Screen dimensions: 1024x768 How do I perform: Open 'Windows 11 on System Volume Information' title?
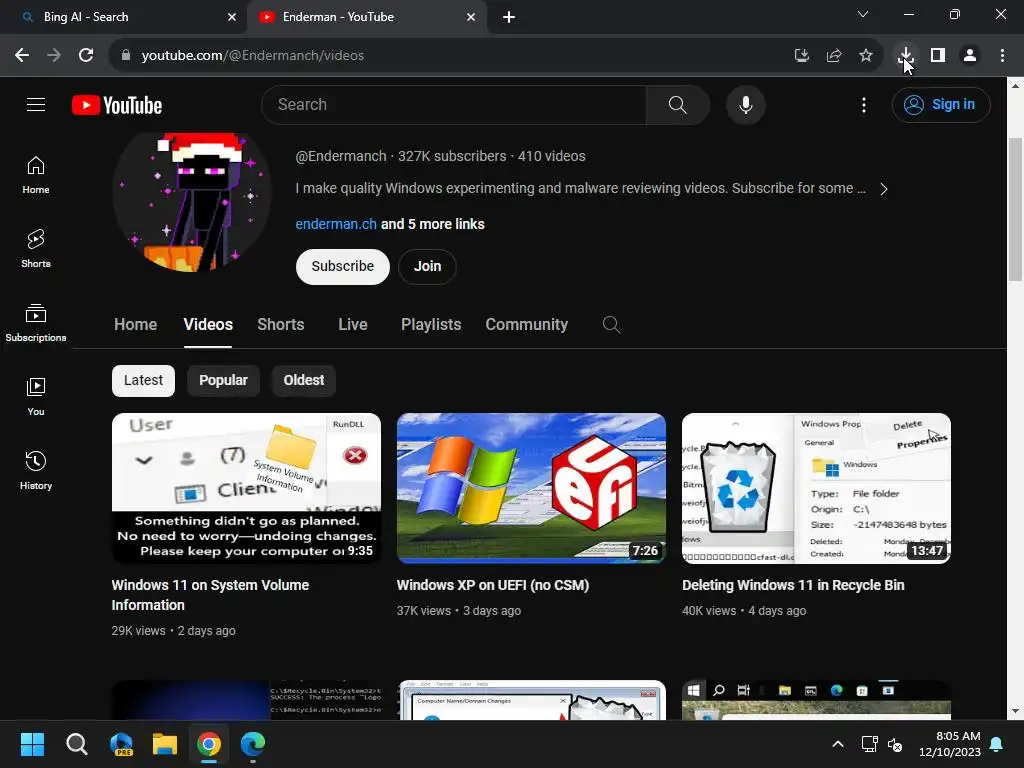click(x=210, y=595)
